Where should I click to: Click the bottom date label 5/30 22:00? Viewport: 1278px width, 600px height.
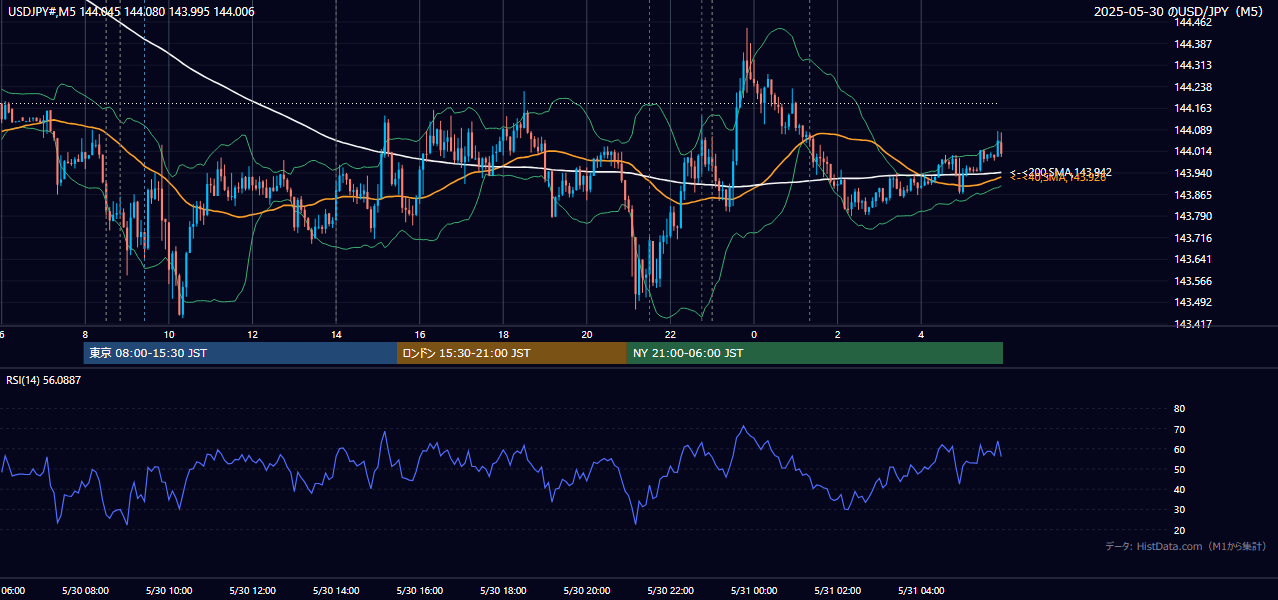(x=671, y=591)
